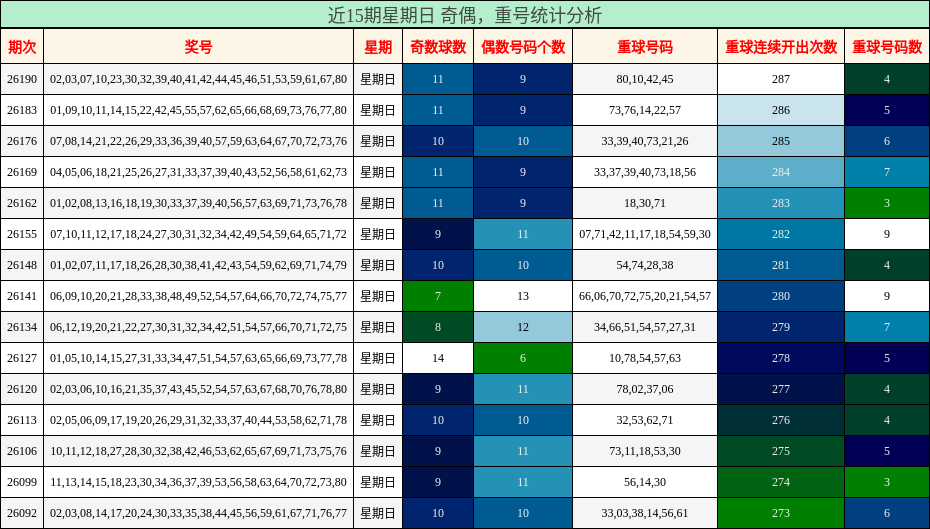Click consecutive count cell 284
The image size is (930, 529).
click(x=781, y=172)
